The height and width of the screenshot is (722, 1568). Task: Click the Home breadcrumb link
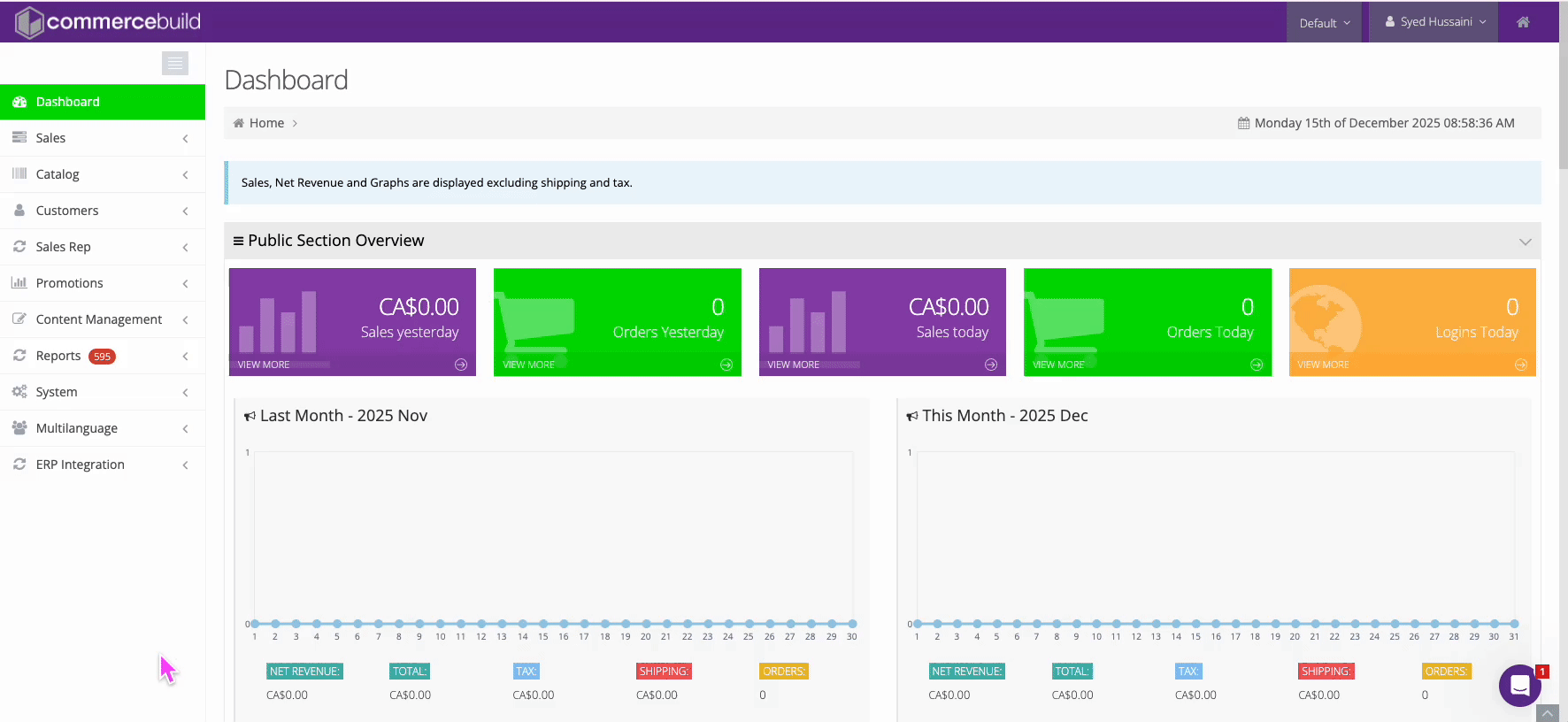tap(266, 123)
